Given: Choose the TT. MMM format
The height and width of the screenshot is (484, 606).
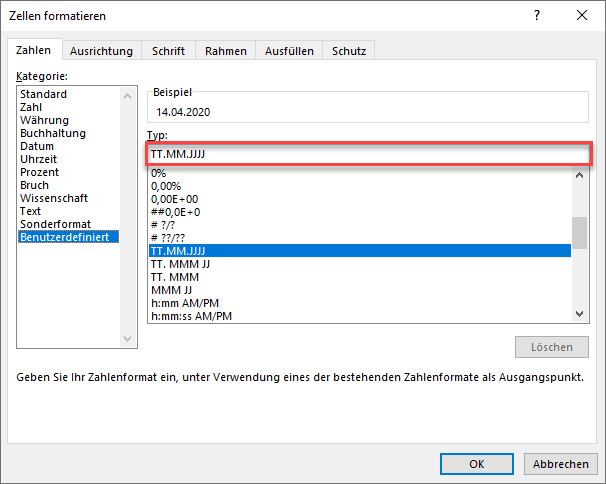Looking at the screenshot, I should point(360,277).
